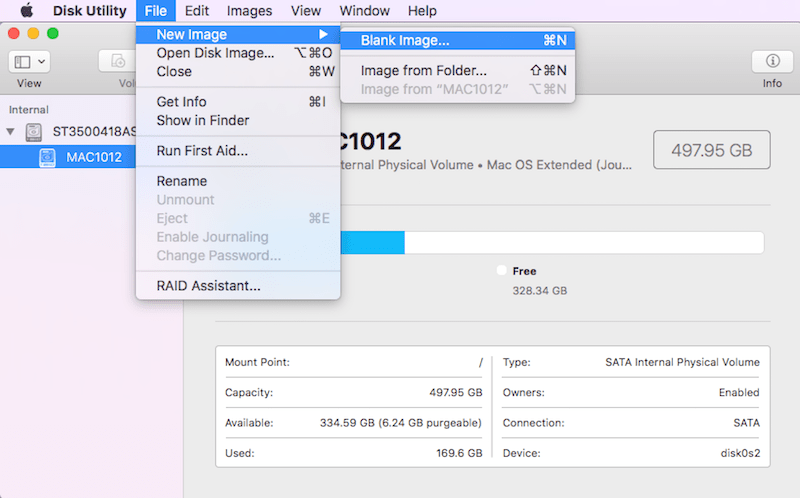Click the Capacity value 497.95 GB

tap(456, 392)
